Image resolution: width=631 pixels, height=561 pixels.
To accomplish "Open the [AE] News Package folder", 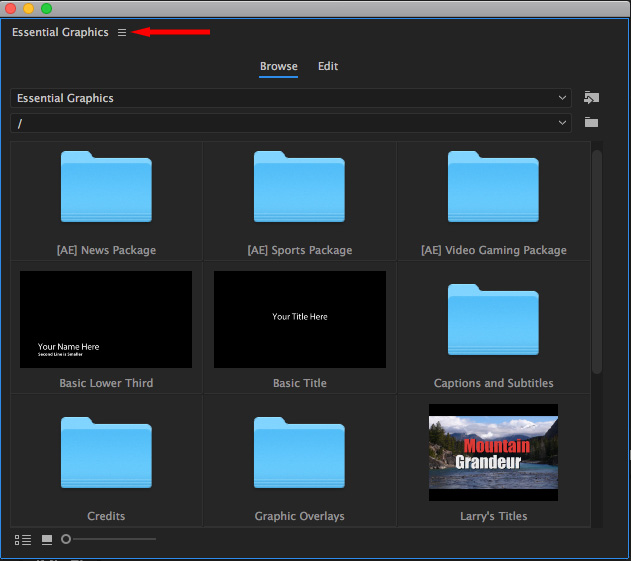I will [x=106, y=187].
